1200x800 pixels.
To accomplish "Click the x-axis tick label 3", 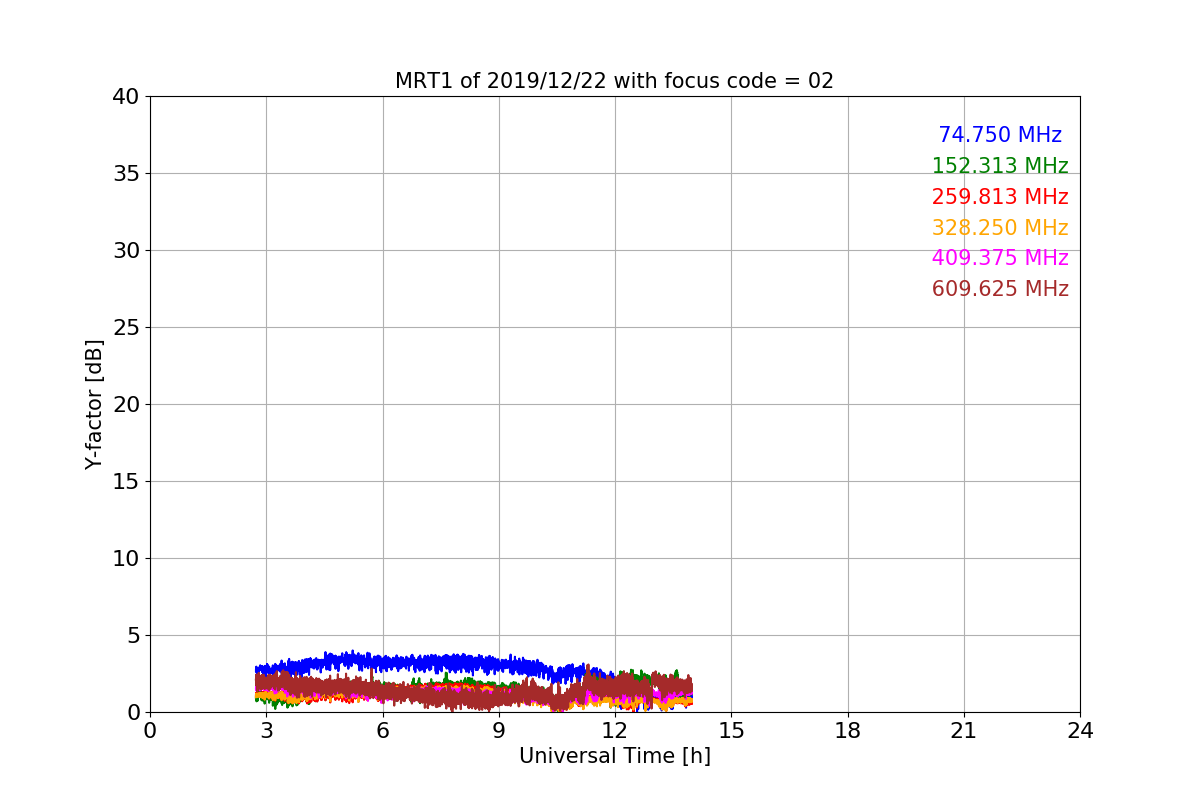I will tap(266, 731).
